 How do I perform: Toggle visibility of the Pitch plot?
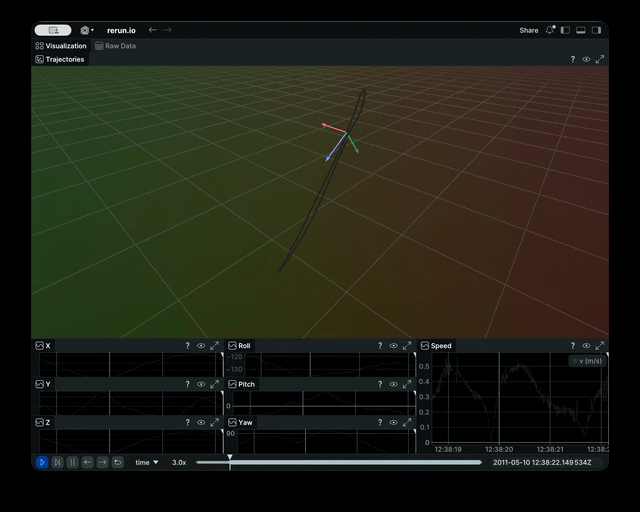[x=393, y=384]
